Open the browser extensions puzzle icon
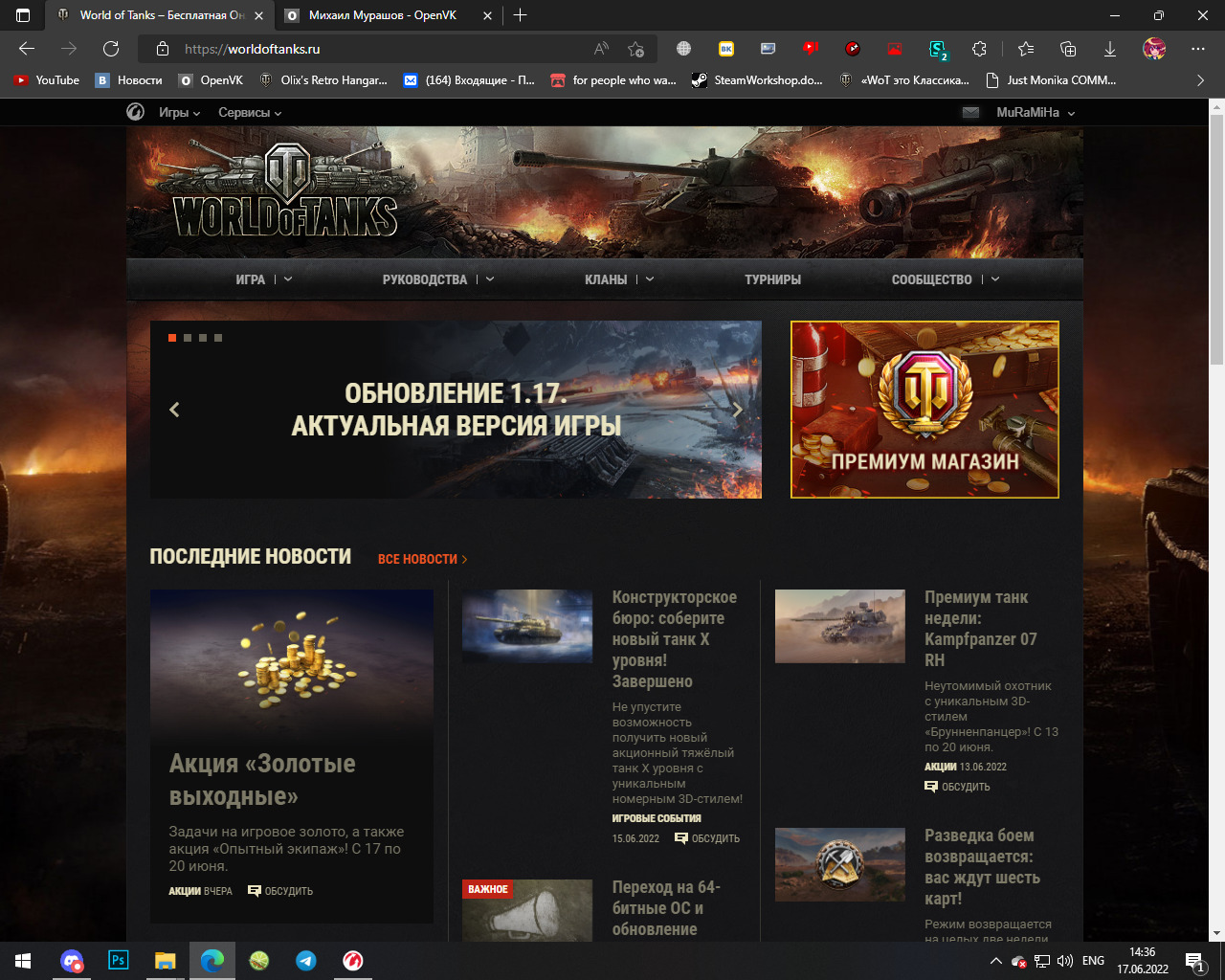This screenshot has height=980, width=1225. pyautogui.click(x=979, y=49)
